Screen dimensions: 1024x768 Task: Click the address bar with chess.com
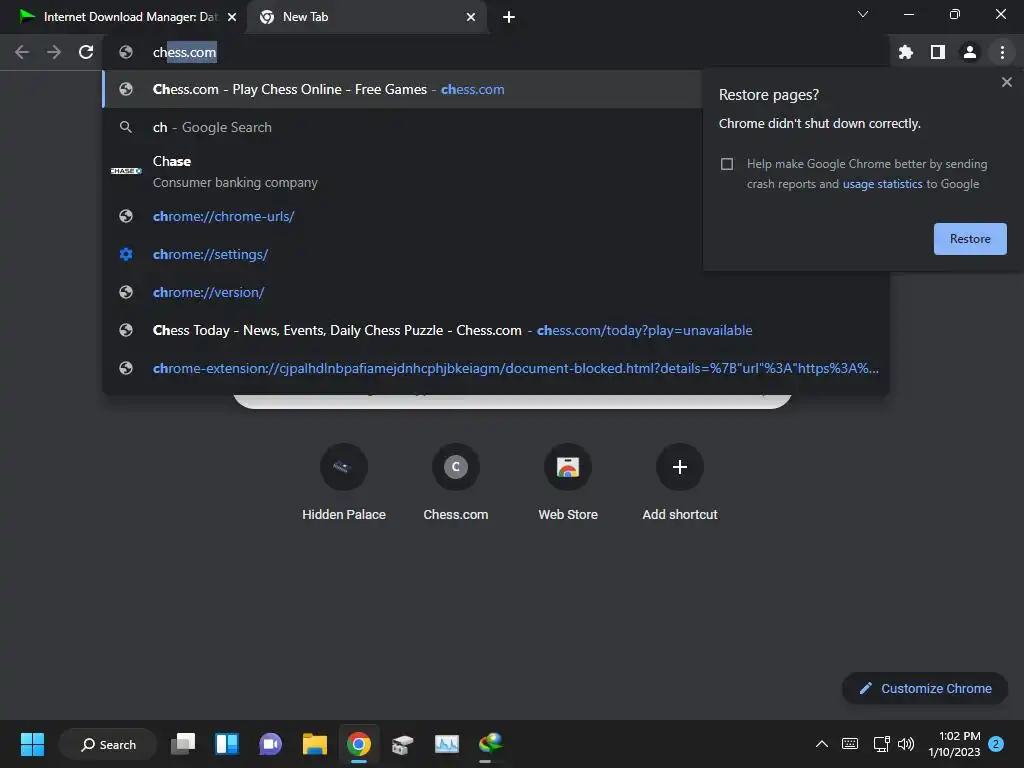coord(496,52)
